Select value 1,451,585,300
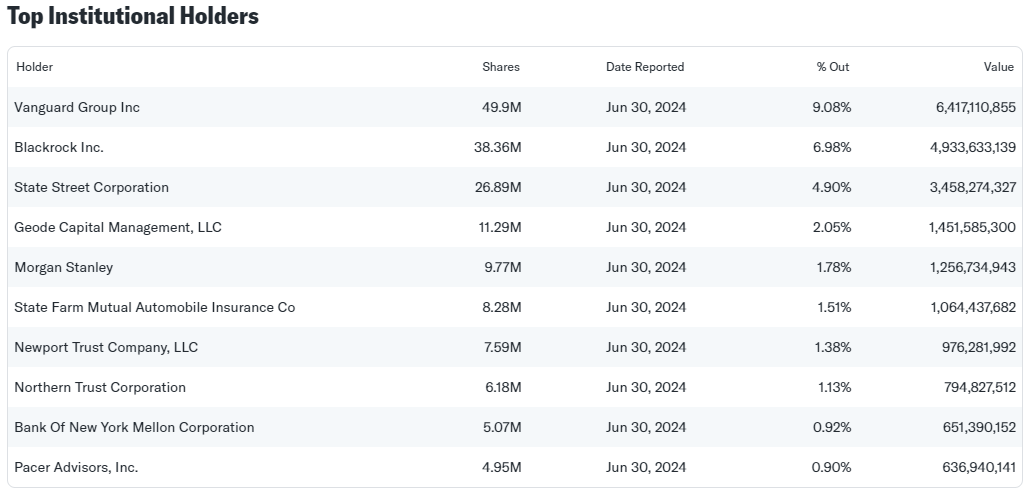Viewport: 1030px width, 495px height. point(973,227)
